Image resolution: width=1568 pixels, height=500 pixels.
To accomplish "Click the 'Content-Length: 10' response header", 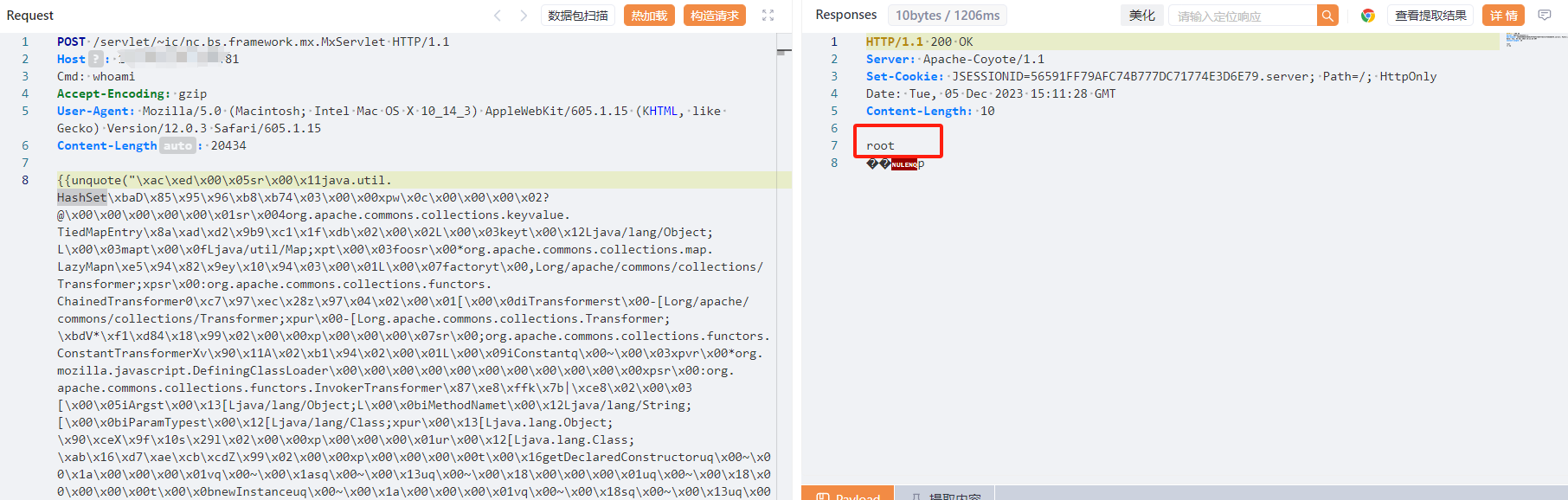I will (930, 111).
